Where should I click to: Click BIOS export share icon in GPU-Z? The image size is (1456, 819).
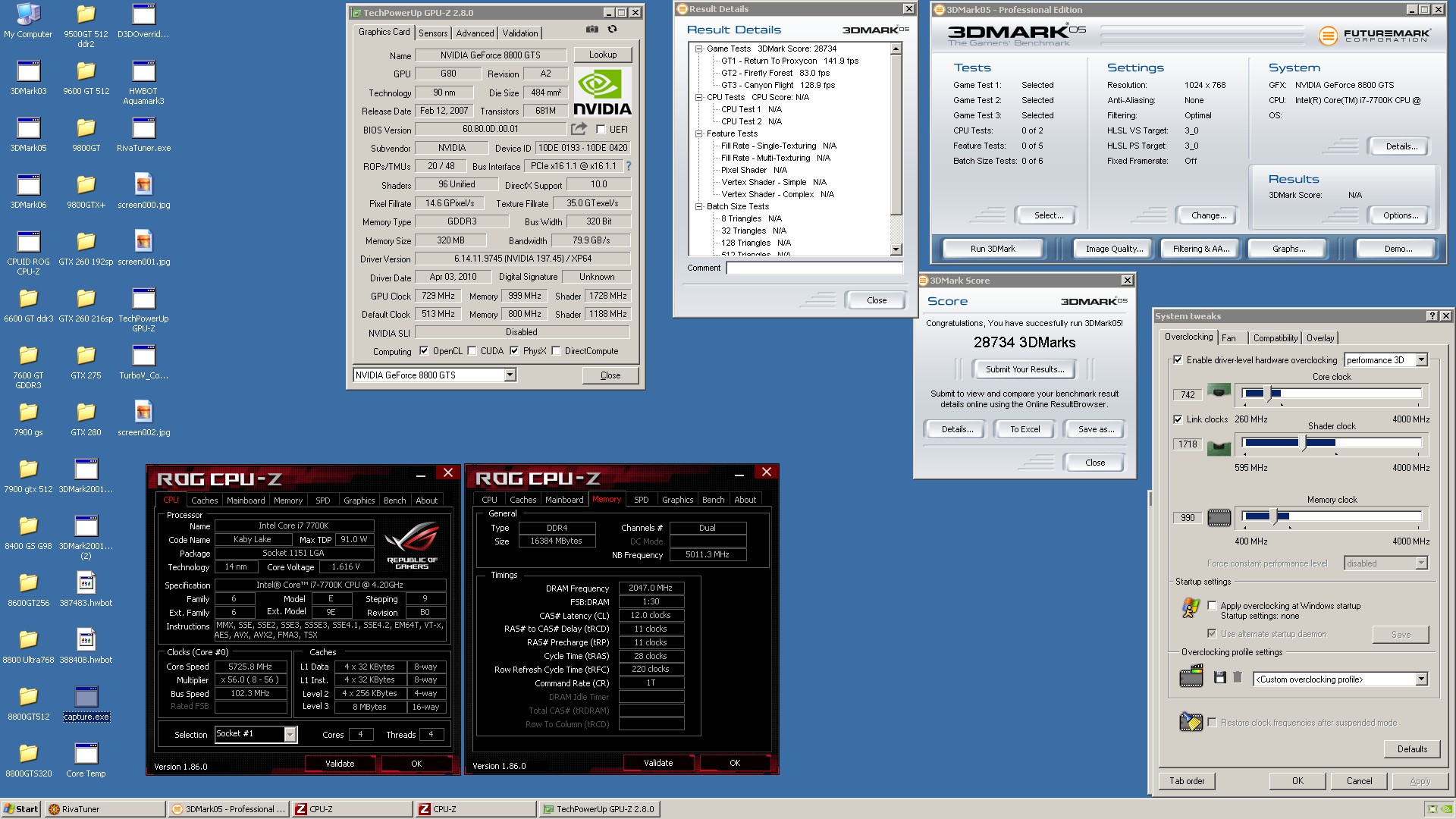pos(579,129)
